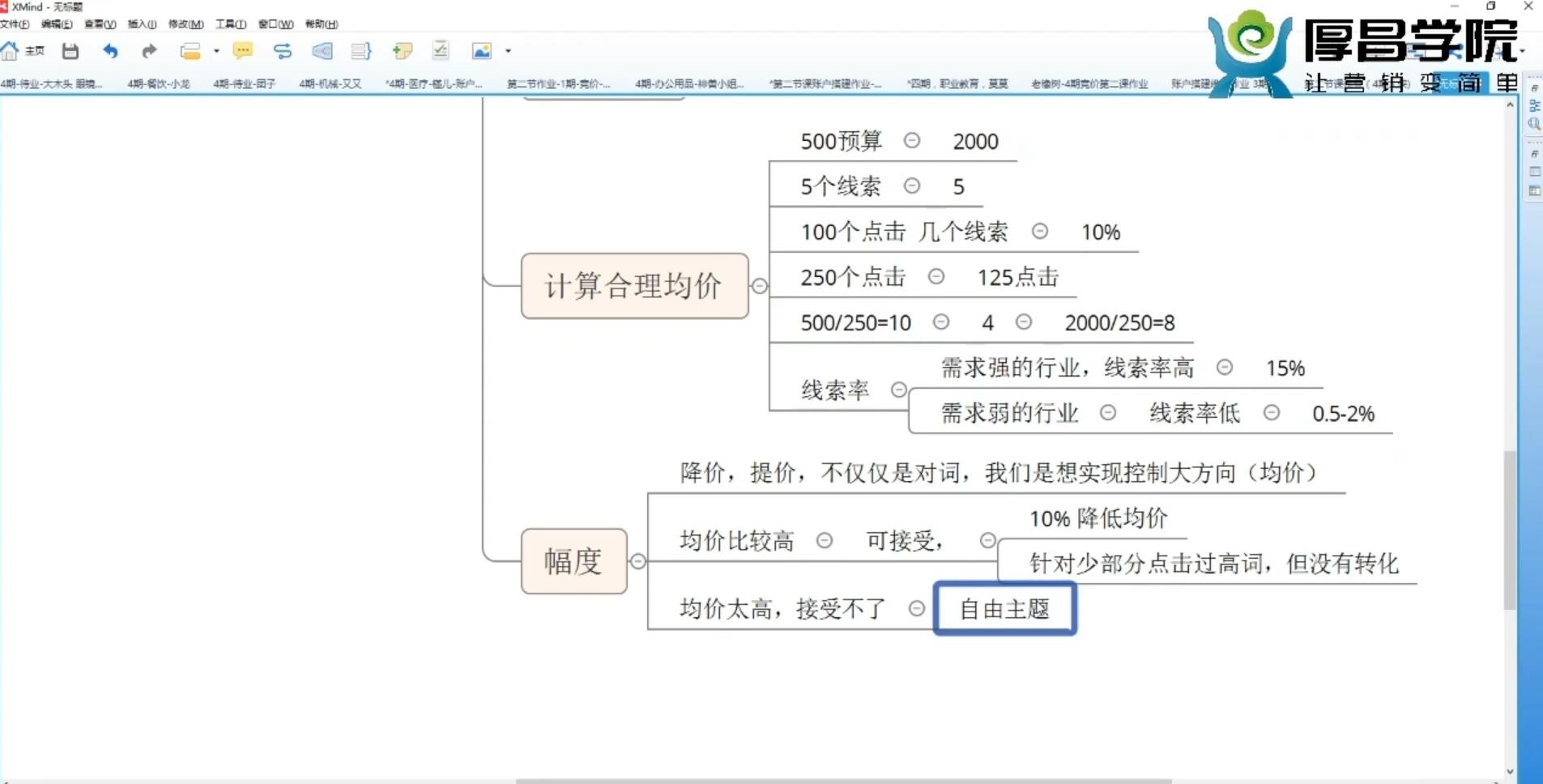Viewport: 1543px width, 784px height.
Task: Collapse the 500/250=10 subtopic
Action: tap(941, 322)
